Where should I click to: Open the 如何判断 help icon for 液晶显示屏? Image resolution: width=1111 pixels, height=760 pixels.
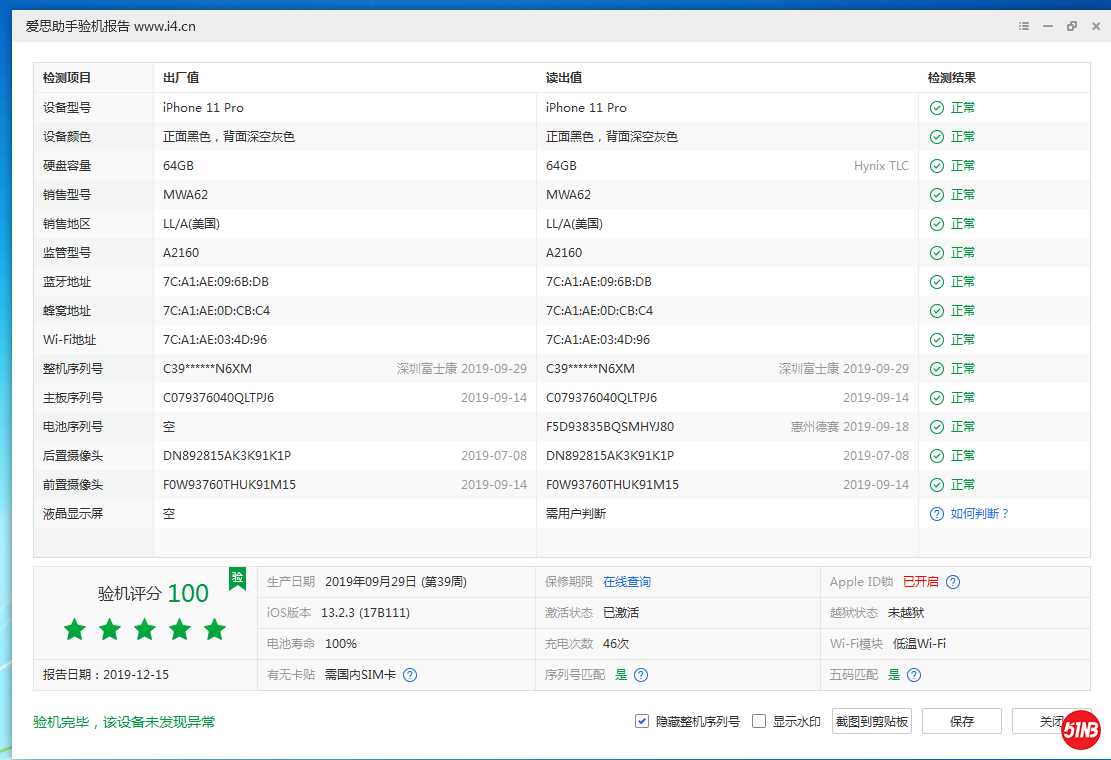point(936,513)
